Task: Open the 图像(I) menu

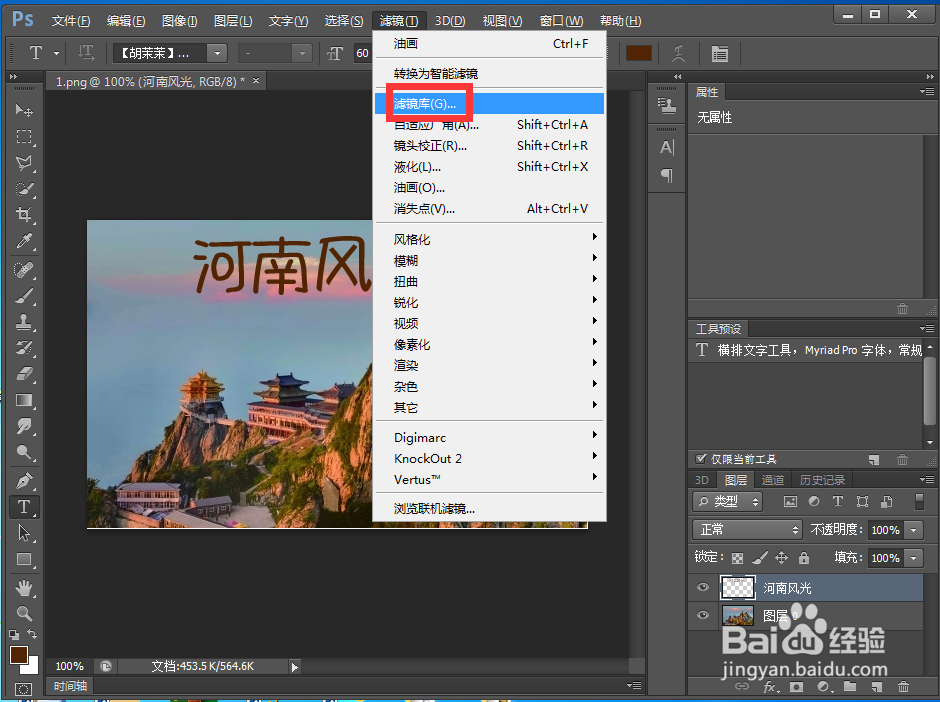Action: (179, 21)
